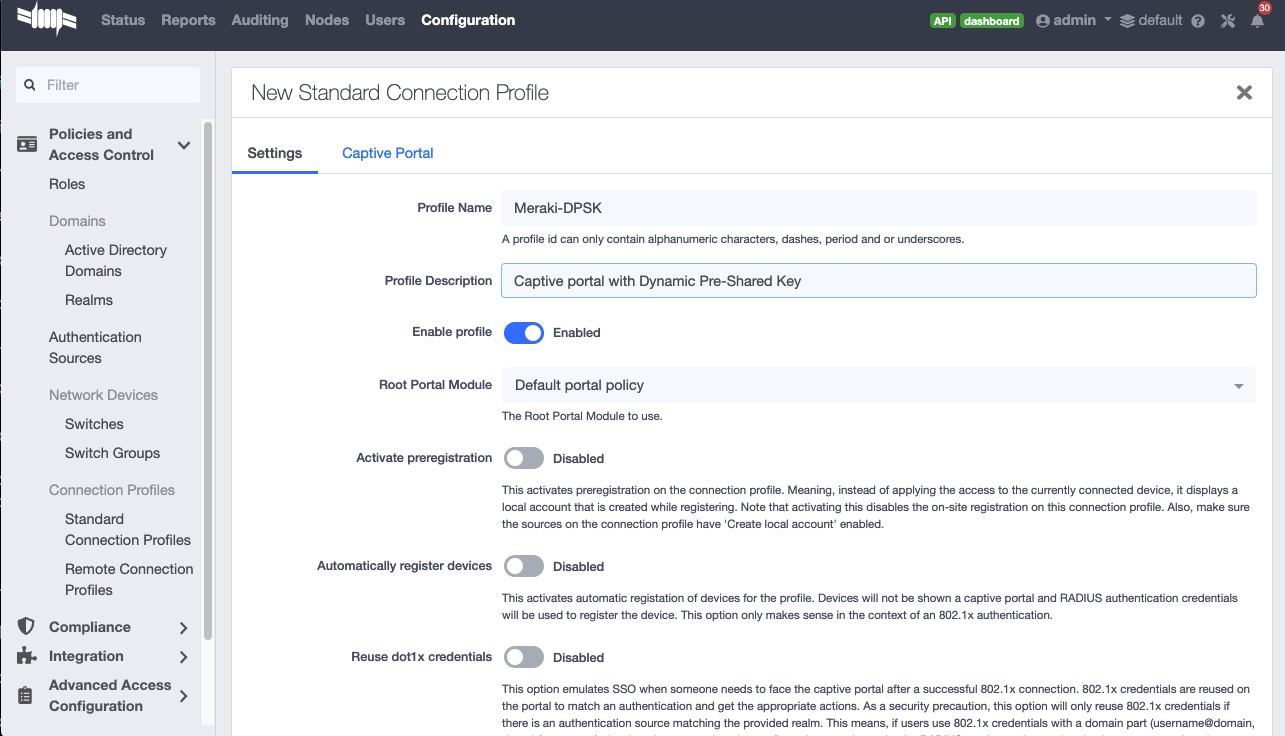
Task: Click into the Profile Name field
Action: [877, 208]
